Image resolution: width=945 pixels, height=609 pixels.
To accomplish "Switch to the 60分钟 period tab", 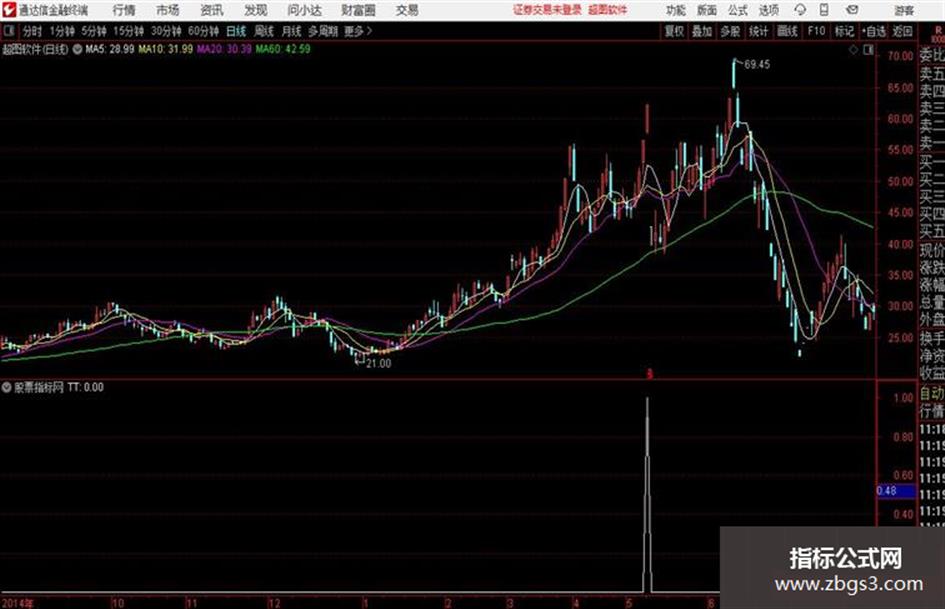I will point(204,31).
